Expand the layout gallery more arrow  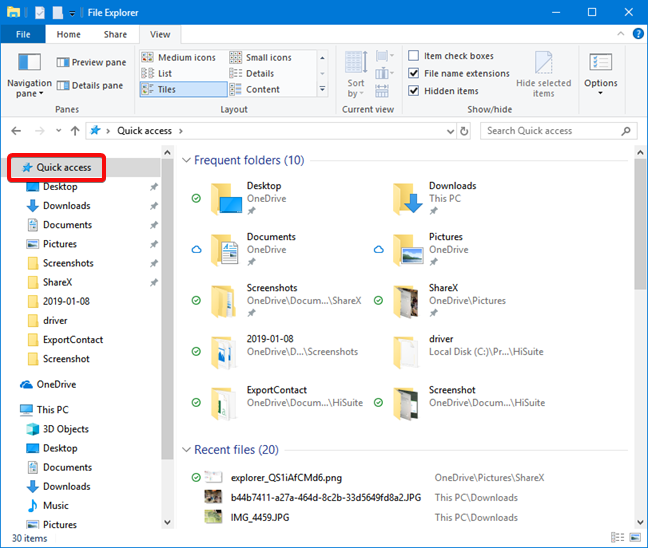click(322, 89)
